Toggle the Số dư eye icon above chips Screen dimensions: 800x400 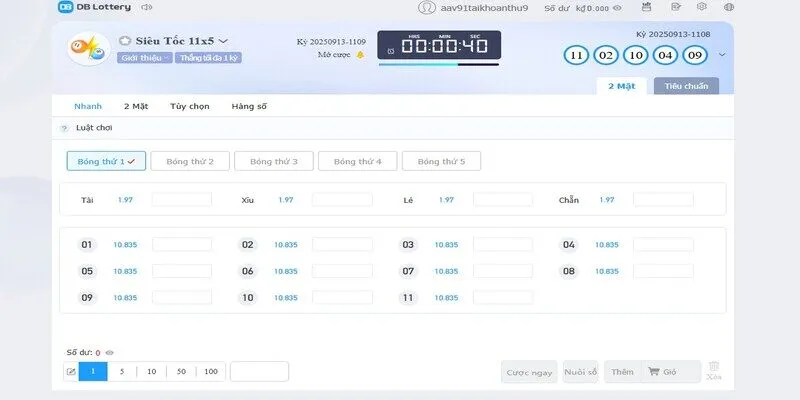110,353
